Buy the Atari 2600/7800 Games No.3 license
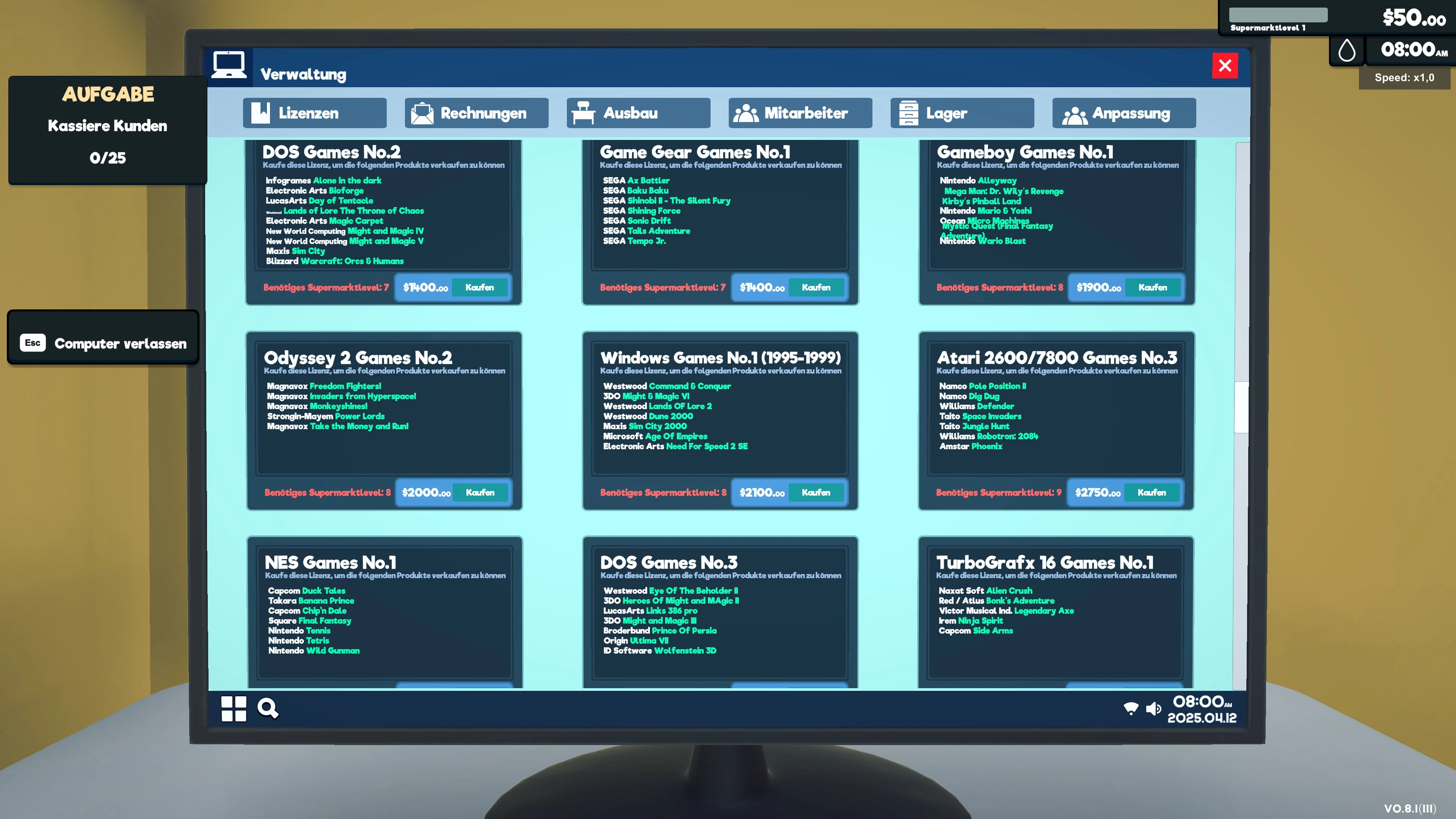The image size is (1456, 819). 1152,493
